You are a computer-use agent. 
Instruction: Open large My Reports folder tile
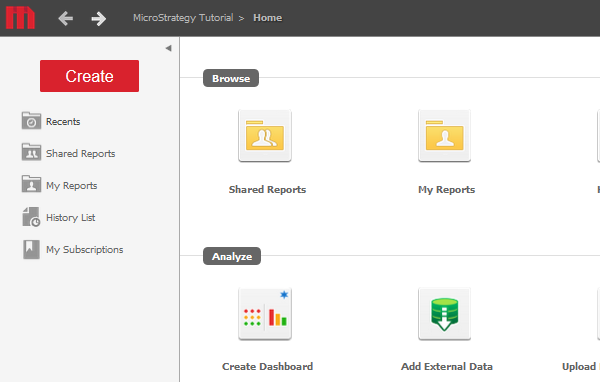445,136
